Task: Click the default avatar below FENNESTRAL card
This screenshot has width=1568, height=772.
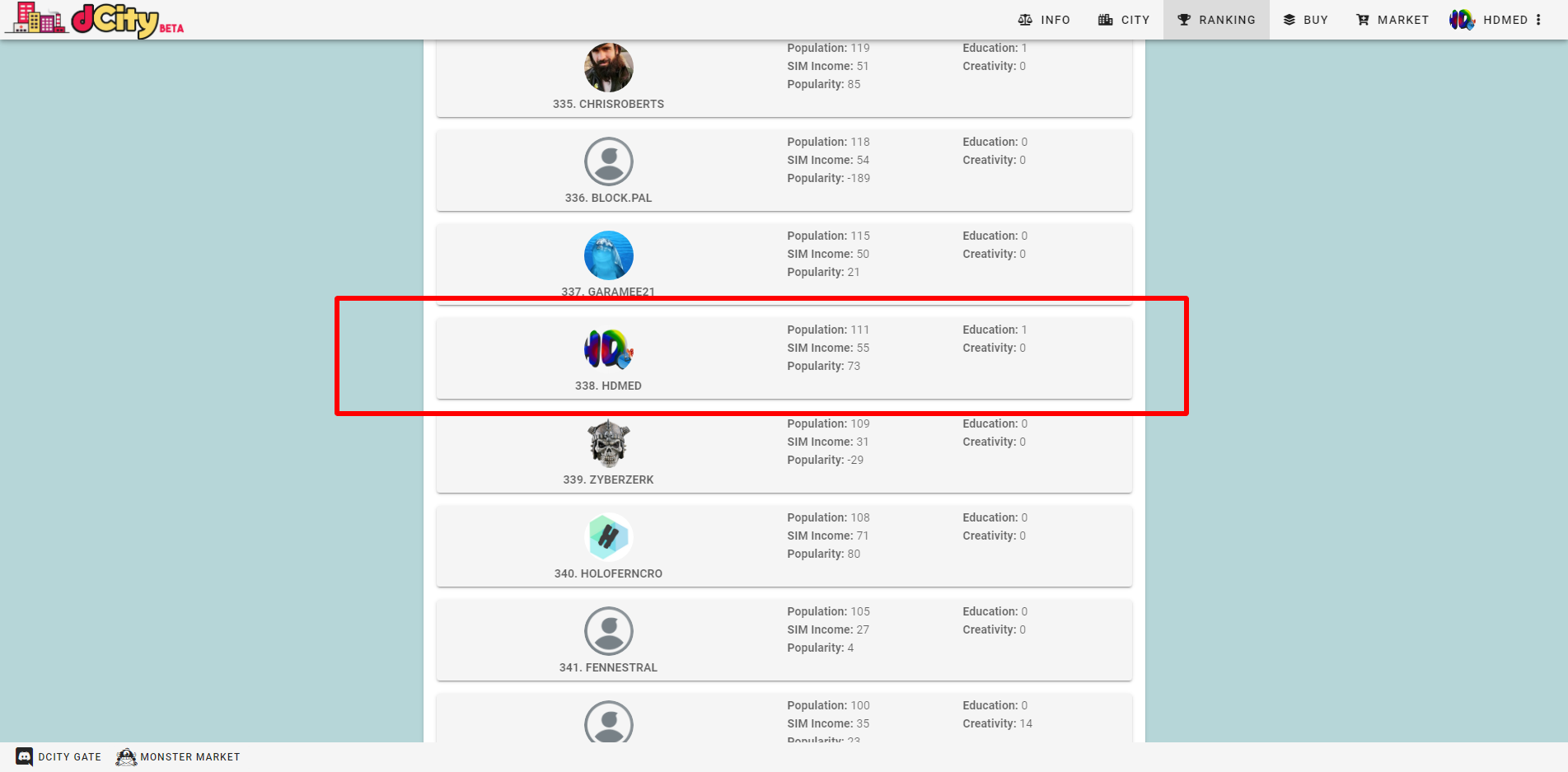Action: 609,722
